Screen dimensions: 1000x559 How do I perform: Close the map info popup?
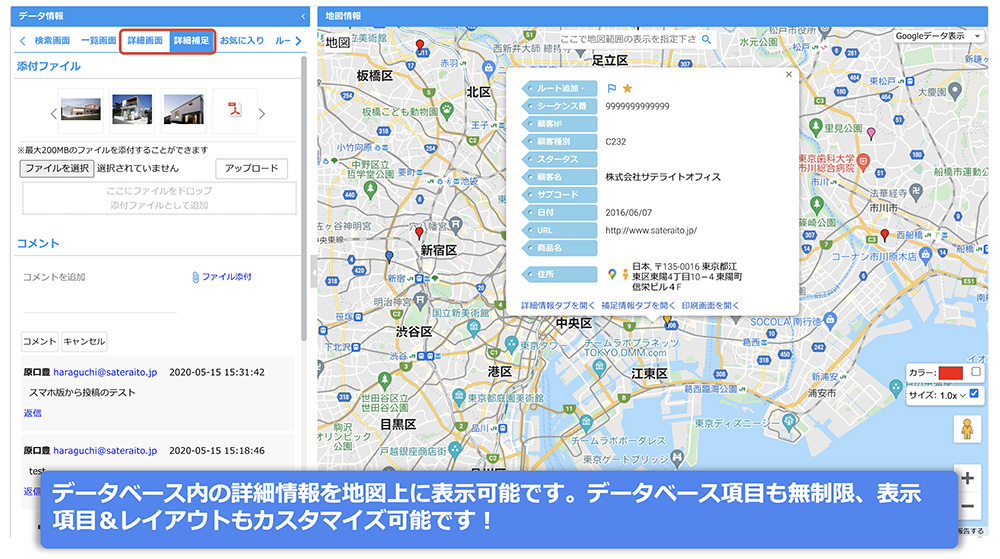click(789, 75)
